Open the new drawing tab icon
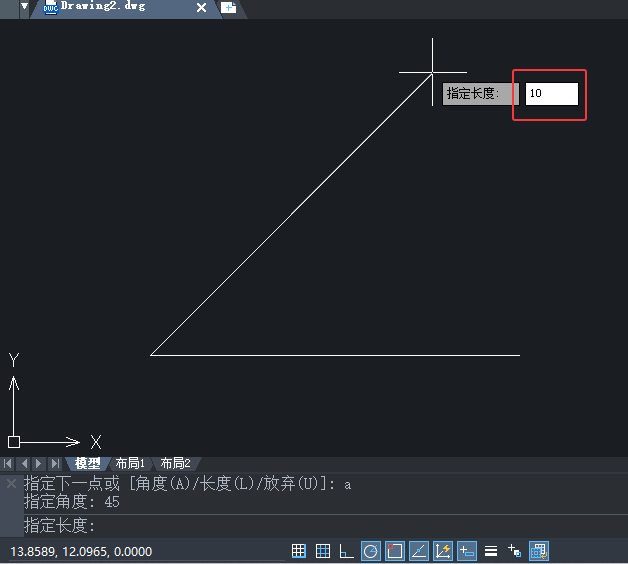This screenshot has height=564, width=628. (229, 7)
